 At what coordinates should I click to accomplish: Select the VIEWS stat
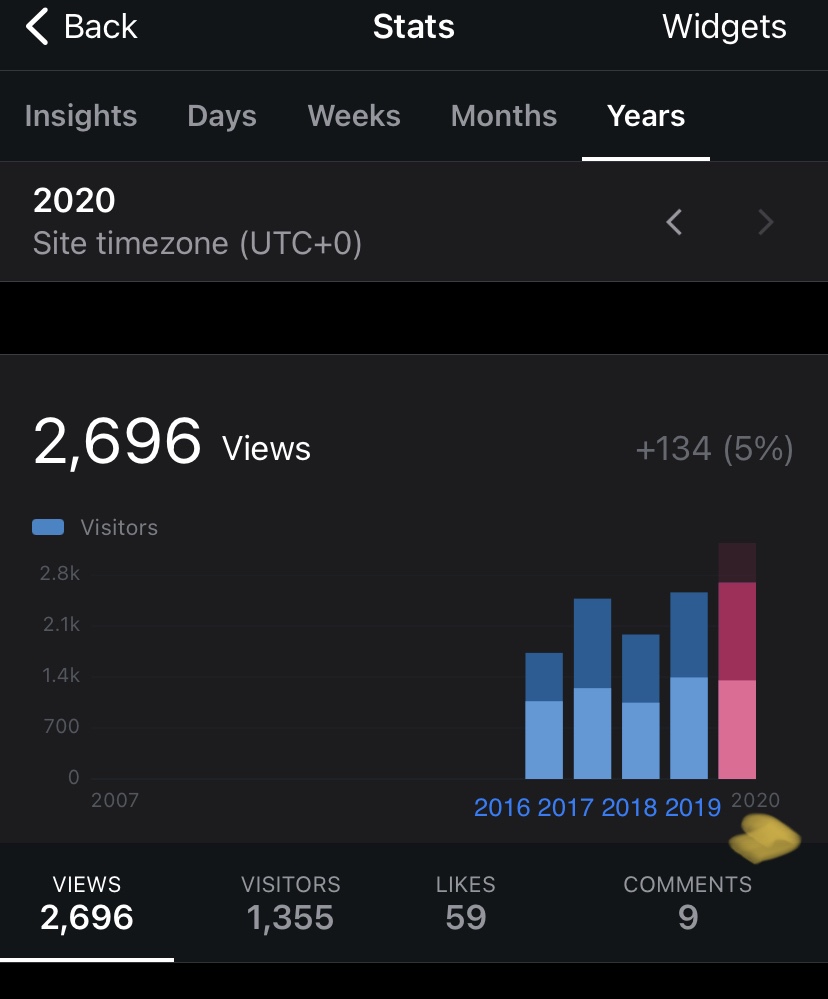[x=87, y=903]
